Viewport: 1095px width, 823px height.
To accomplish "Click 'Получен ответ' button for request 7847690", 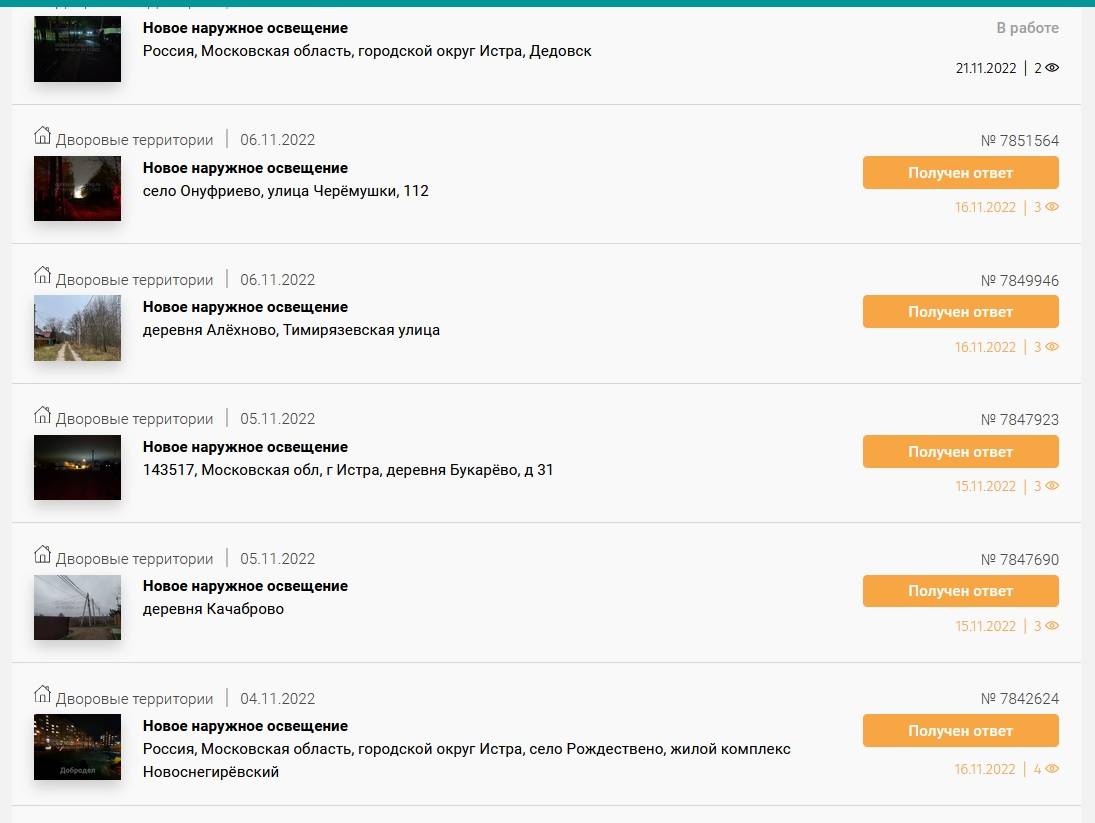I will [x=960, y=591].
